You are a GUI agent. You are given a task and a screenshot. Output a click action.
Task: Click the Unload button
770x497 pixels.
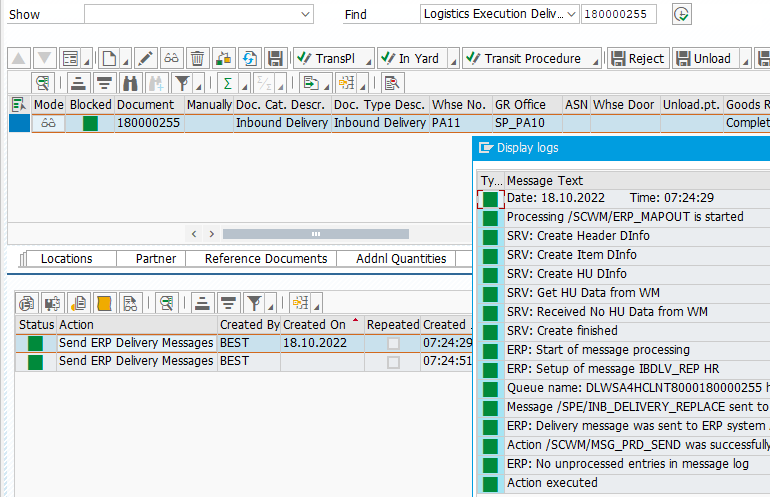tap(703, 58)
